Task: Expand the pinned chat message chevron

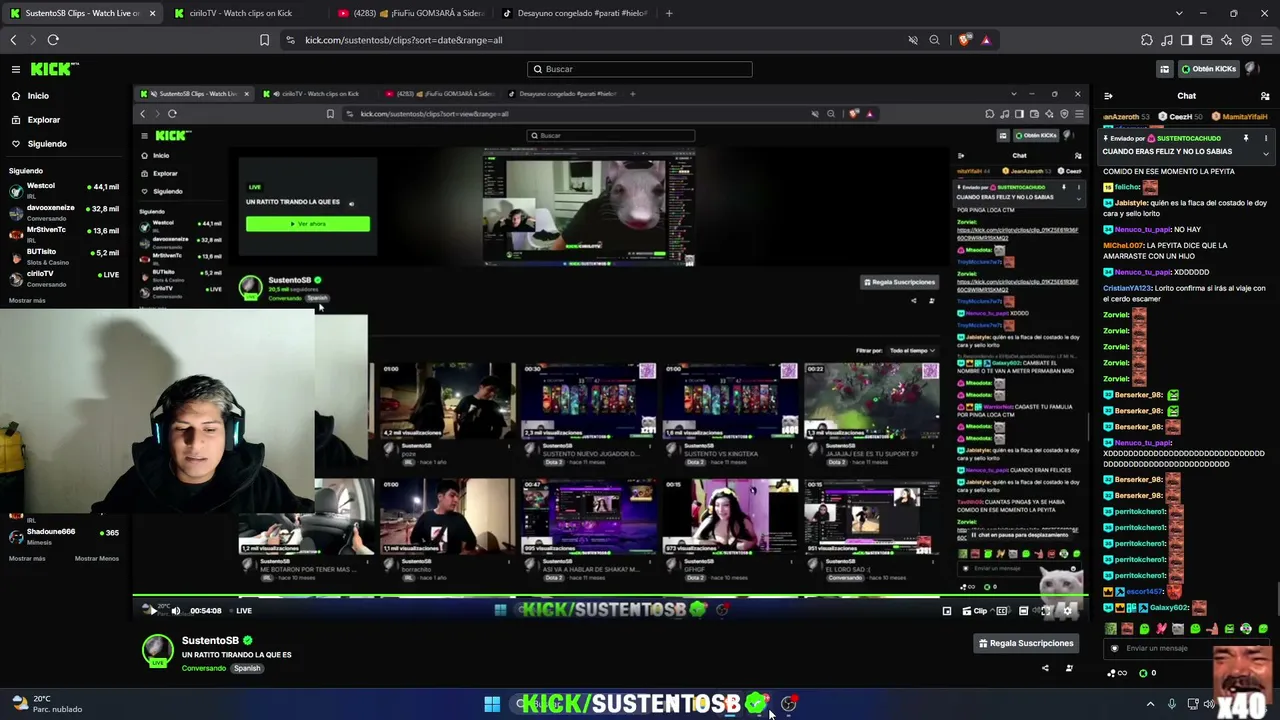Action: coord(1266,153)
